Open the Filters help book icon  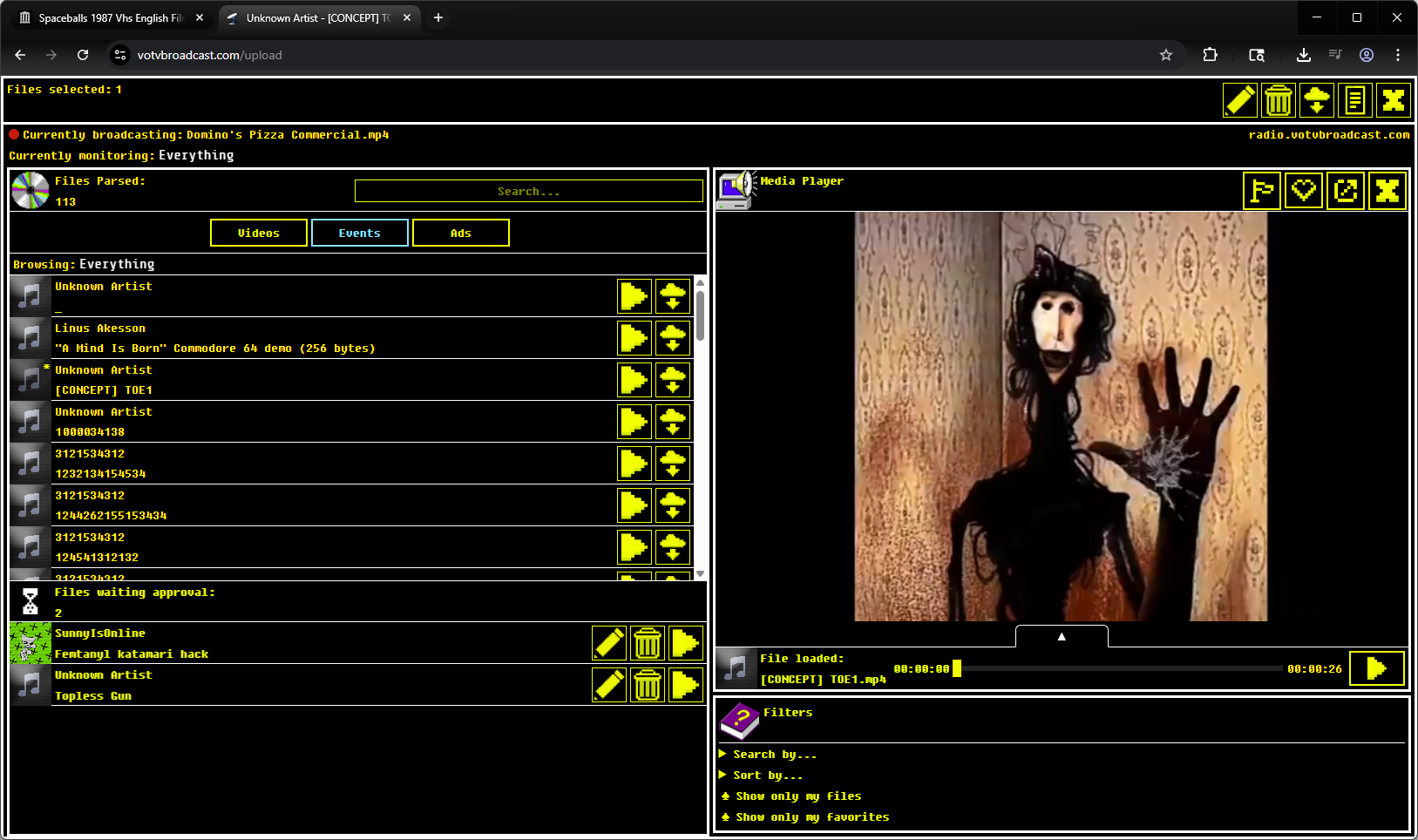pyautogui.click(x=740, y=721)
